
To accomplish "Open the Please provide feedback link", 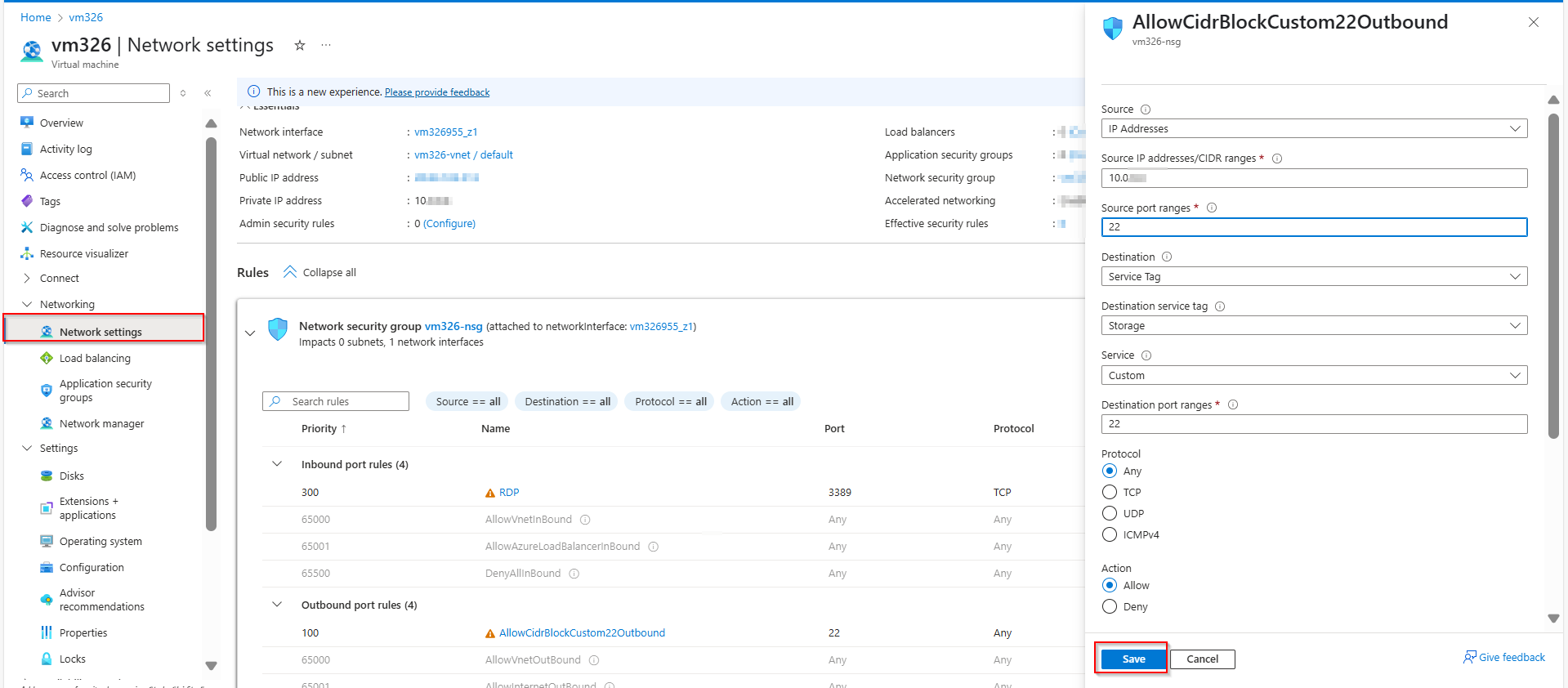I will point(437,92).
